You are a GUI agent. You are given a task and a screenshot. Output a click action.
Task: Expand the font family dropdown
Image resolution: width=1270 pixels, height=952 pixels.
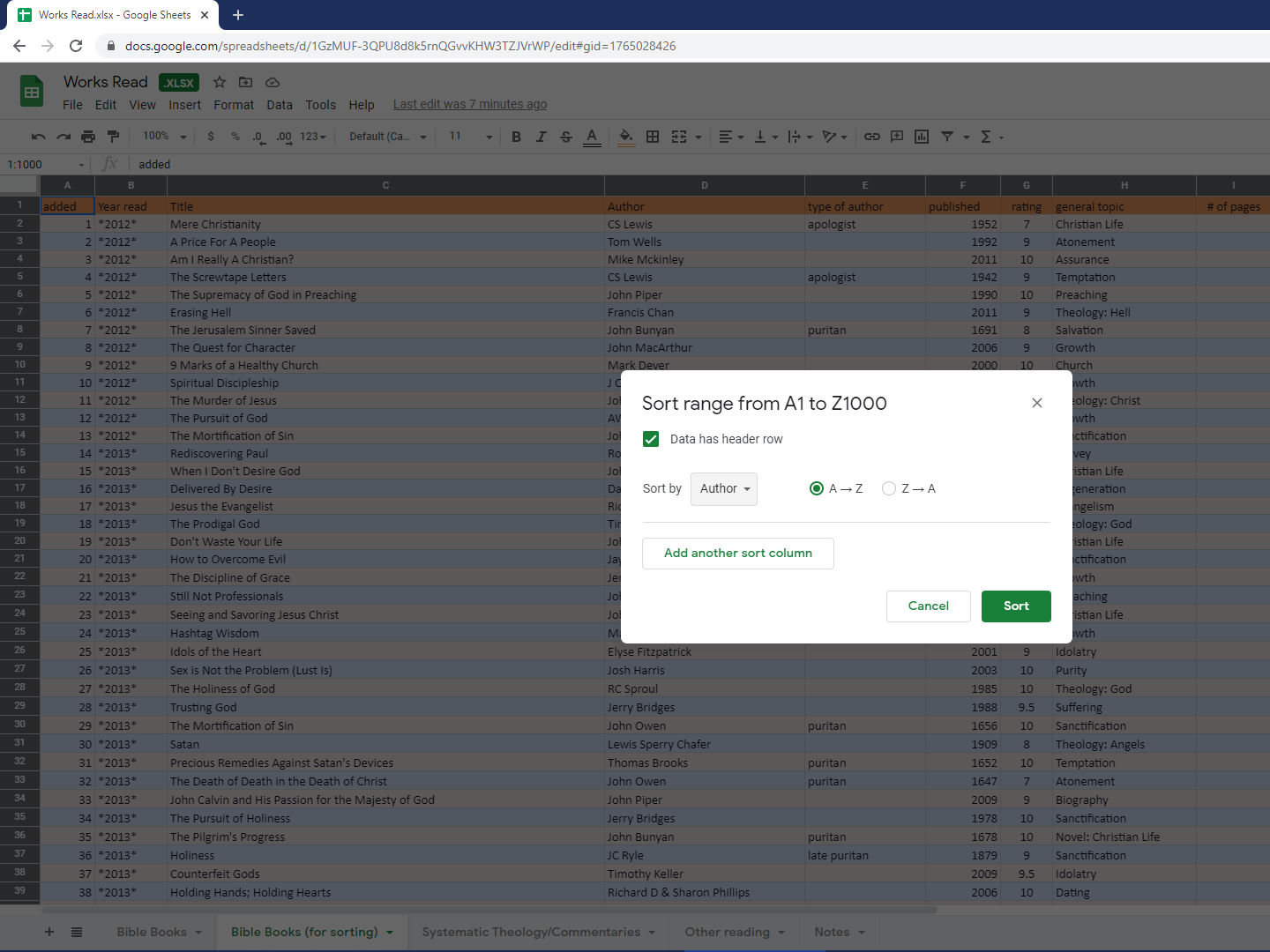click(x=387, y=137)
